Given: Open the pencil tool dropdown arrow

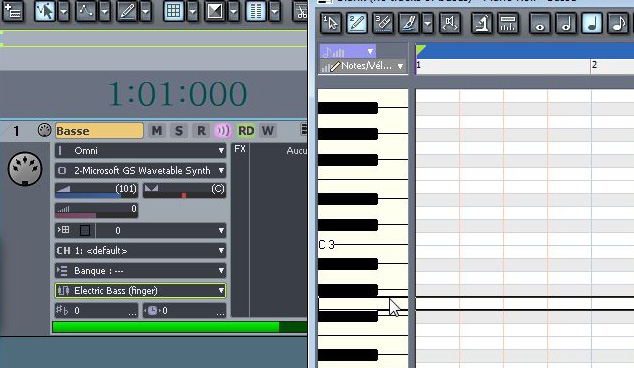Looking at the screenshot, I should (146, 11).
